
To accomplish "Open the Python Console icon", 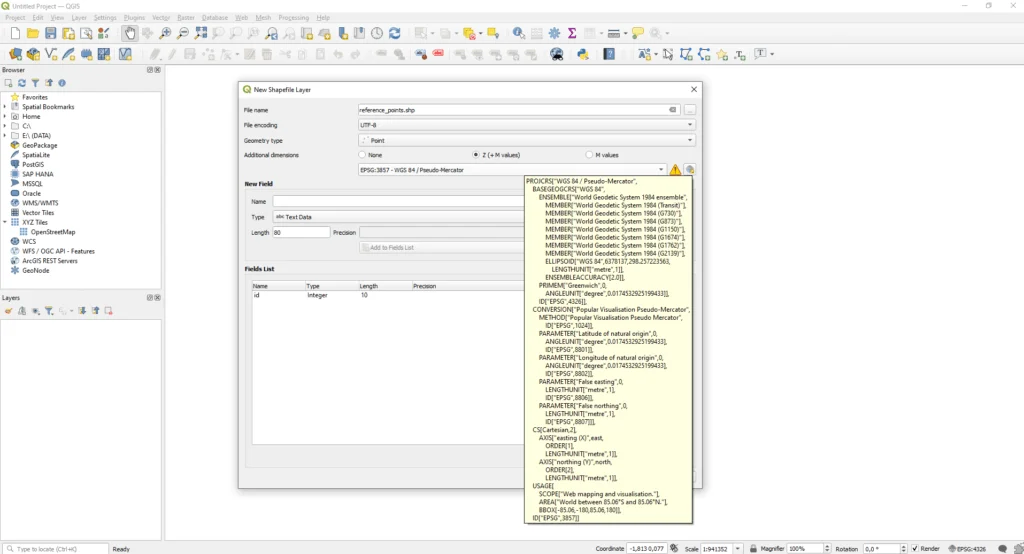I will [x=583, y=54].
